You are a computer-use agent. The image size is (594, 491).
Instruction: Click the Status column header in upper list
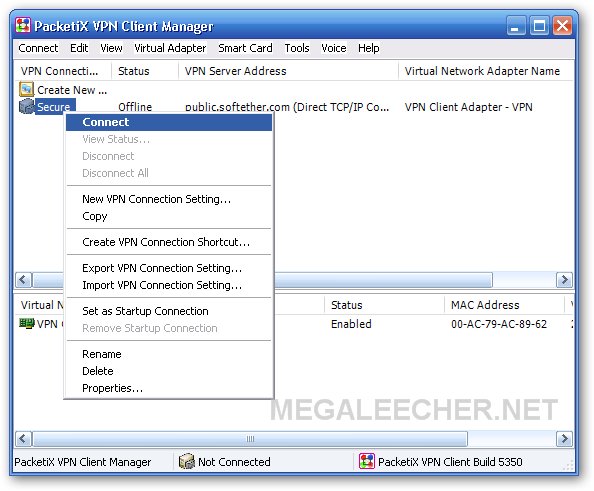(x=145, y=71)
